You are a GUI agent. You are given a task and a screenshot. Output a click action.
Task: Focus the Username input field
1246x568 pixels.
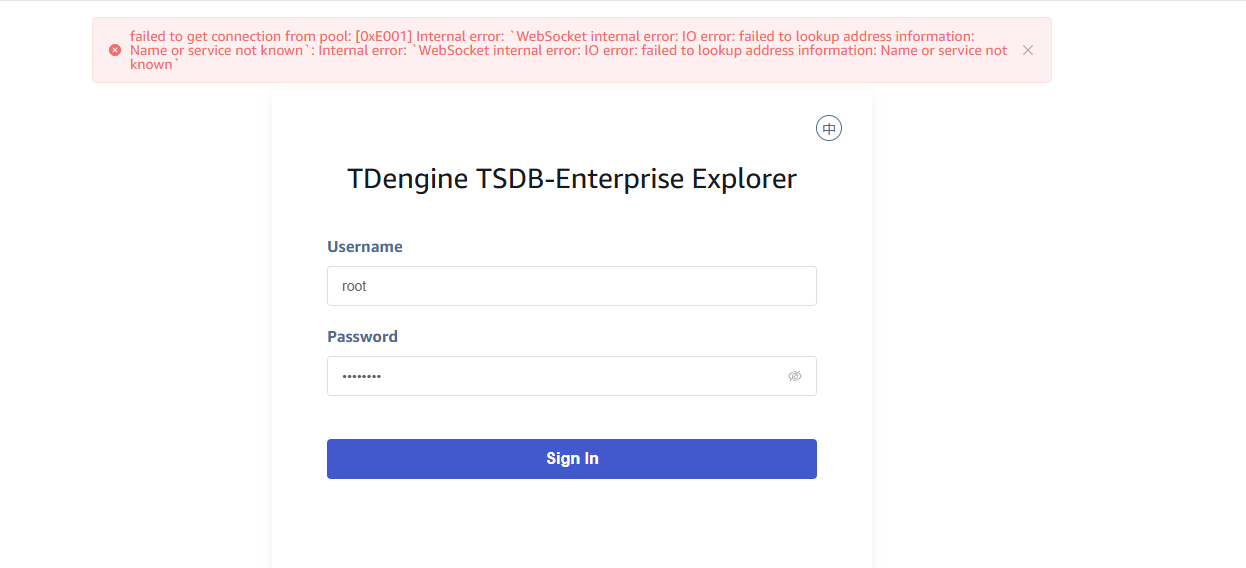(571, 286)
